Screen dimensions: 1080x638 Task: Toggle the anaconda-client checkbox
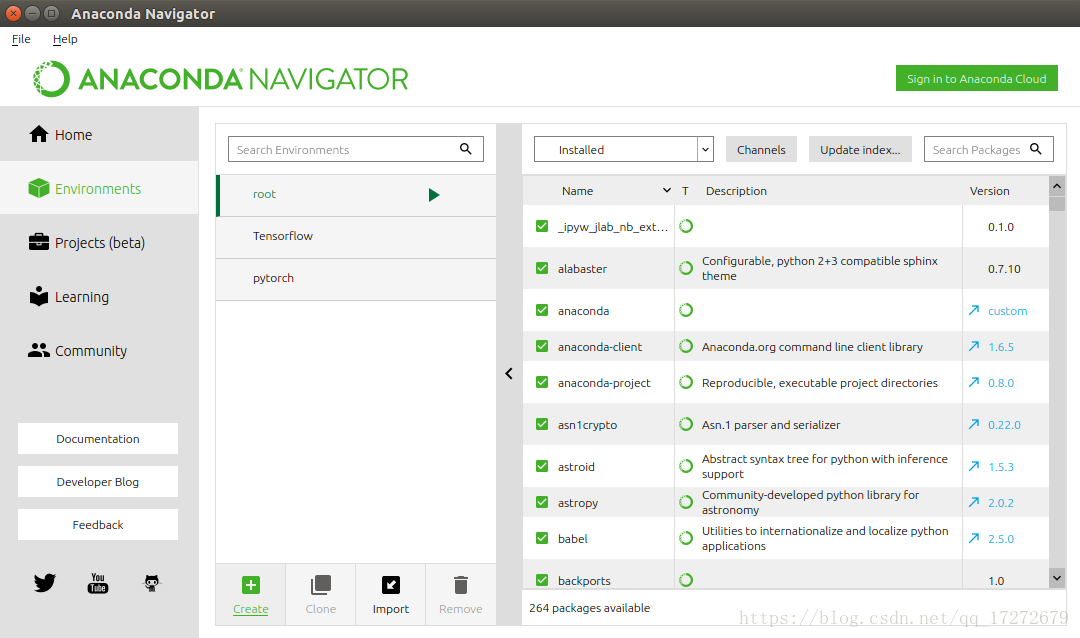point(542,346)
